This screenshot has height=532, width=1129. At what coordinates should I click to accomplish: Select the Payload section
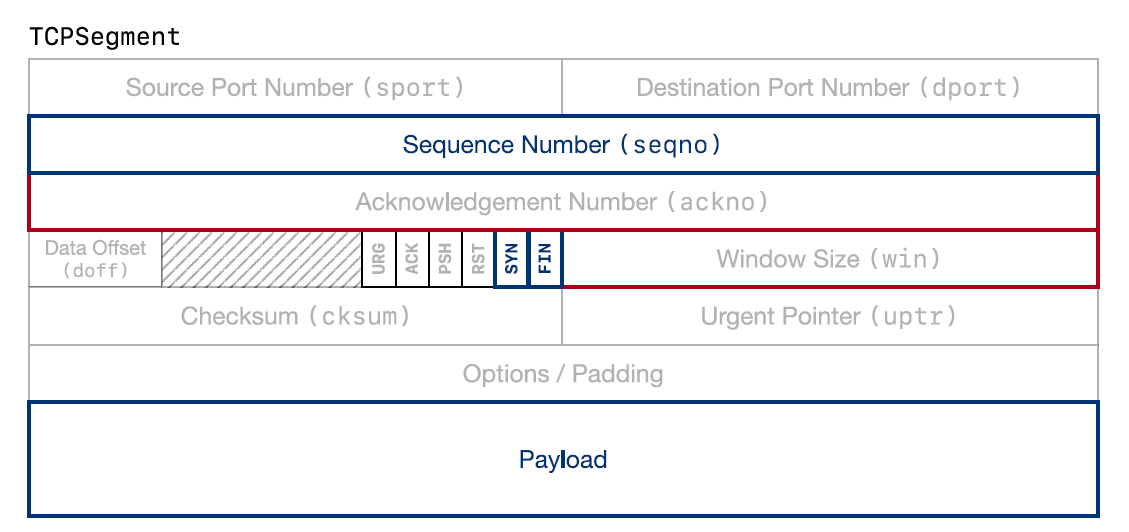[562, 460]
